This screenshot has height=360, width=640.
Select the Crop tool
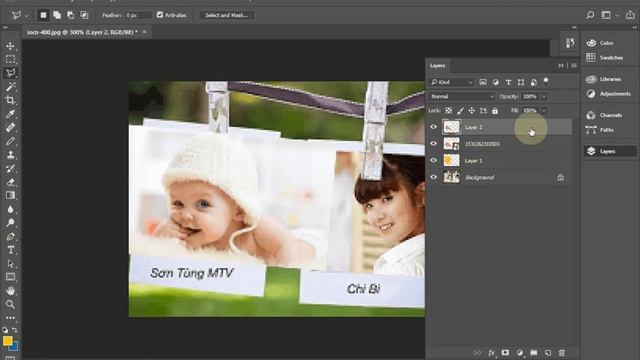[11, 100]
